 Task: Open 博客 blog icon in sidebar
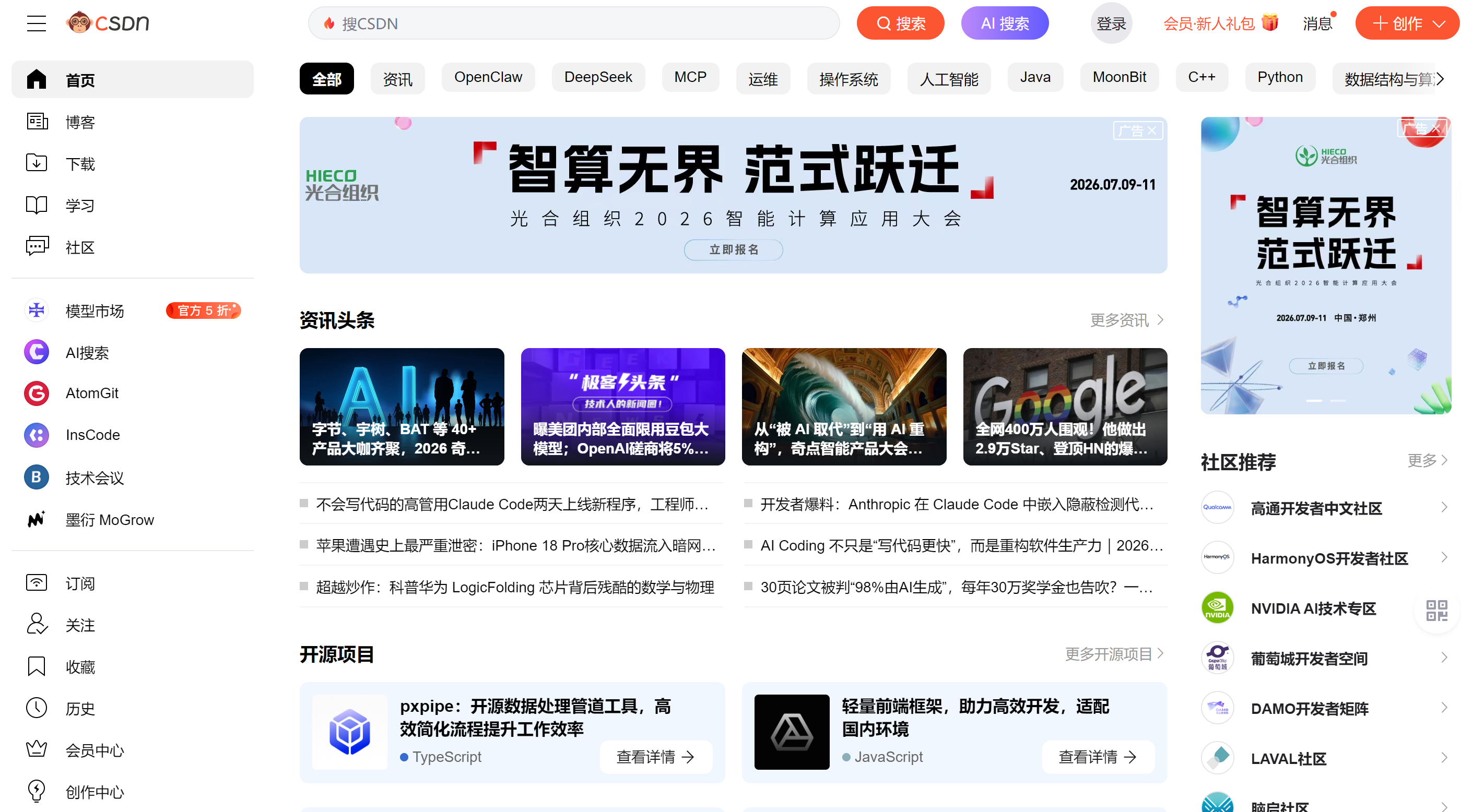point(37,121)
